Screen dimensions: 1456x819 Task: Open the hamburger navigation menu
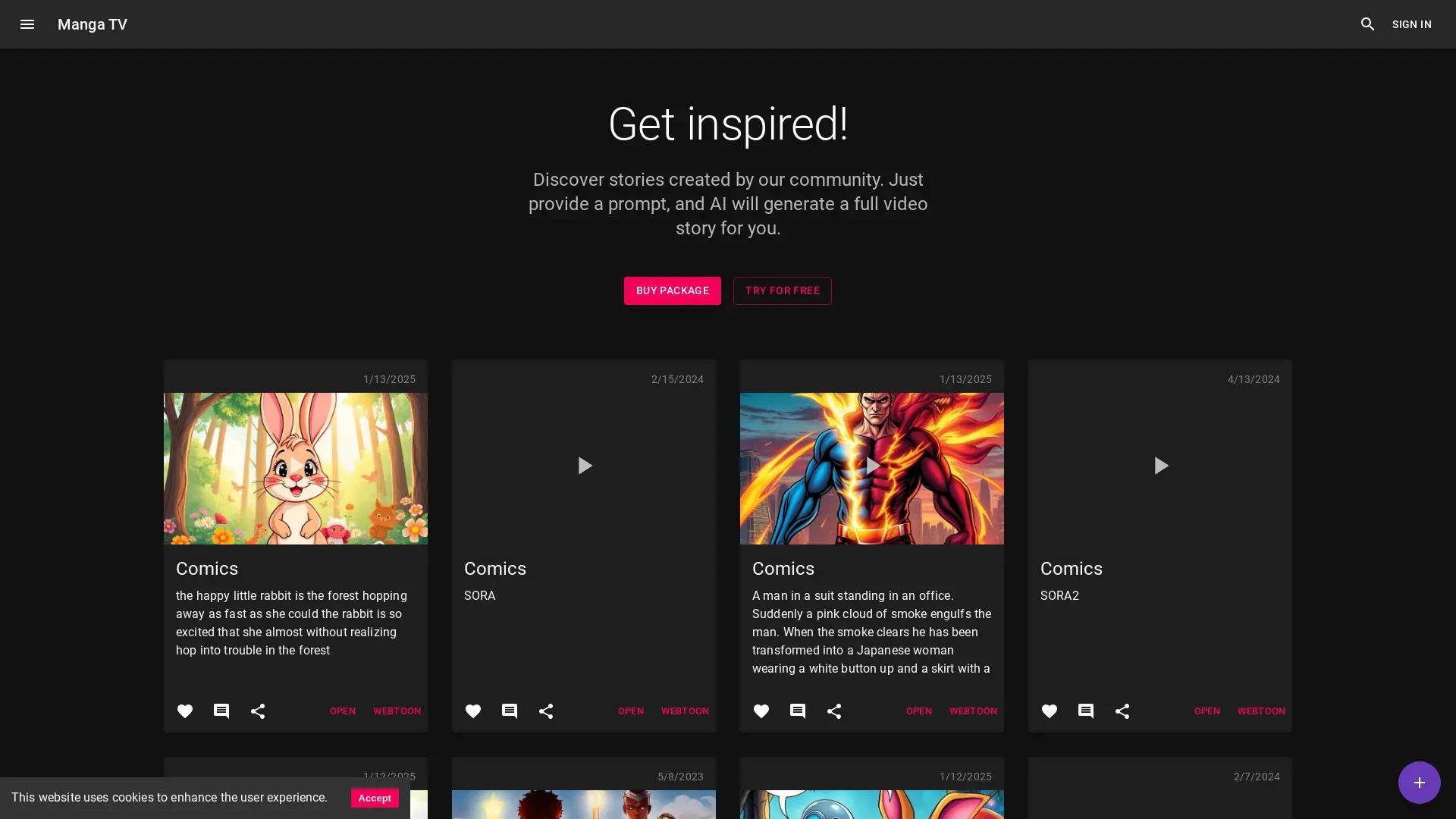pyautogui.click(x=27, y=24)
